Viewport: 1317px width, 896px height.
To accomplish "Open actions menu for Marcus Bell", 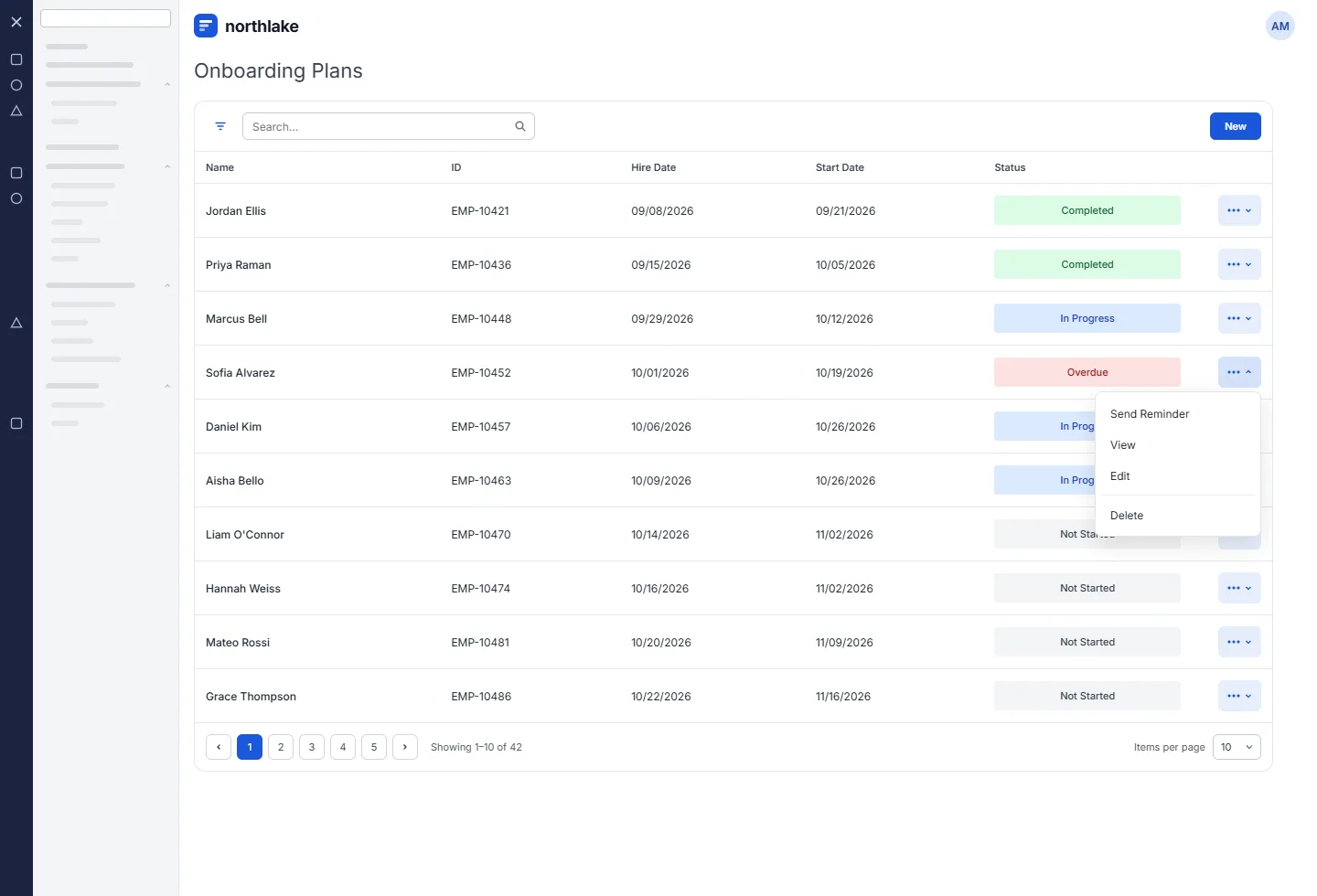I will coord(1239,318).
